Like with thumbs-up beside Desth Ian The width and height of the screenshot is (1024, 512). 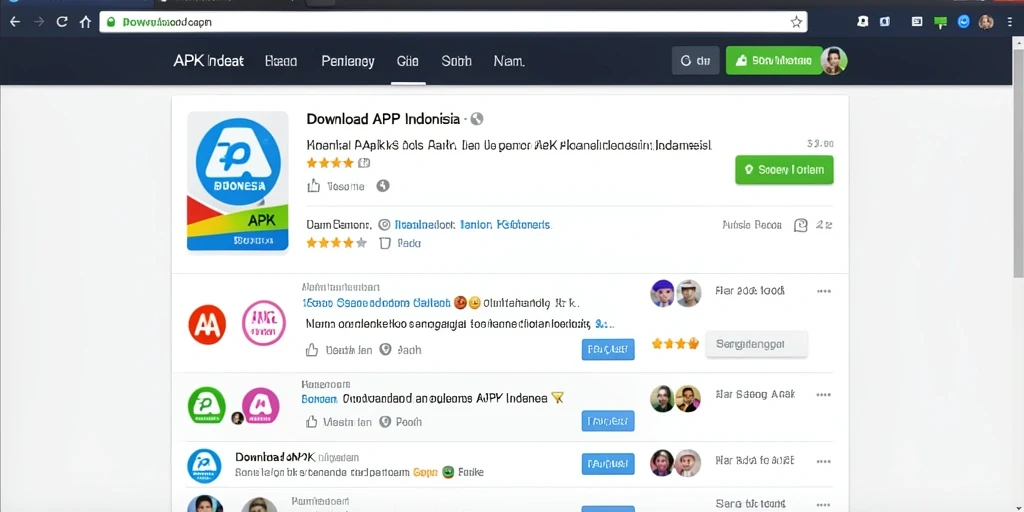tap(312, 350)
